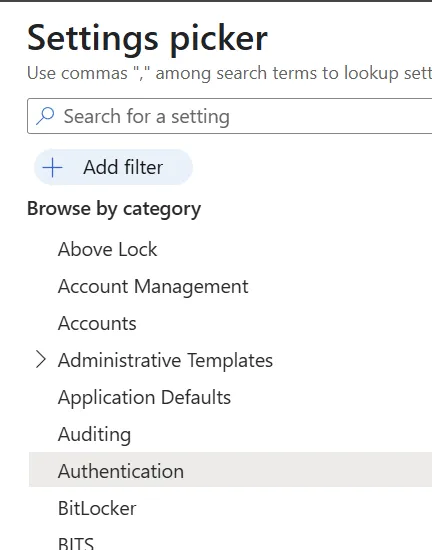
Task: Choose the Accounts category
Action: tap(97, 323)
